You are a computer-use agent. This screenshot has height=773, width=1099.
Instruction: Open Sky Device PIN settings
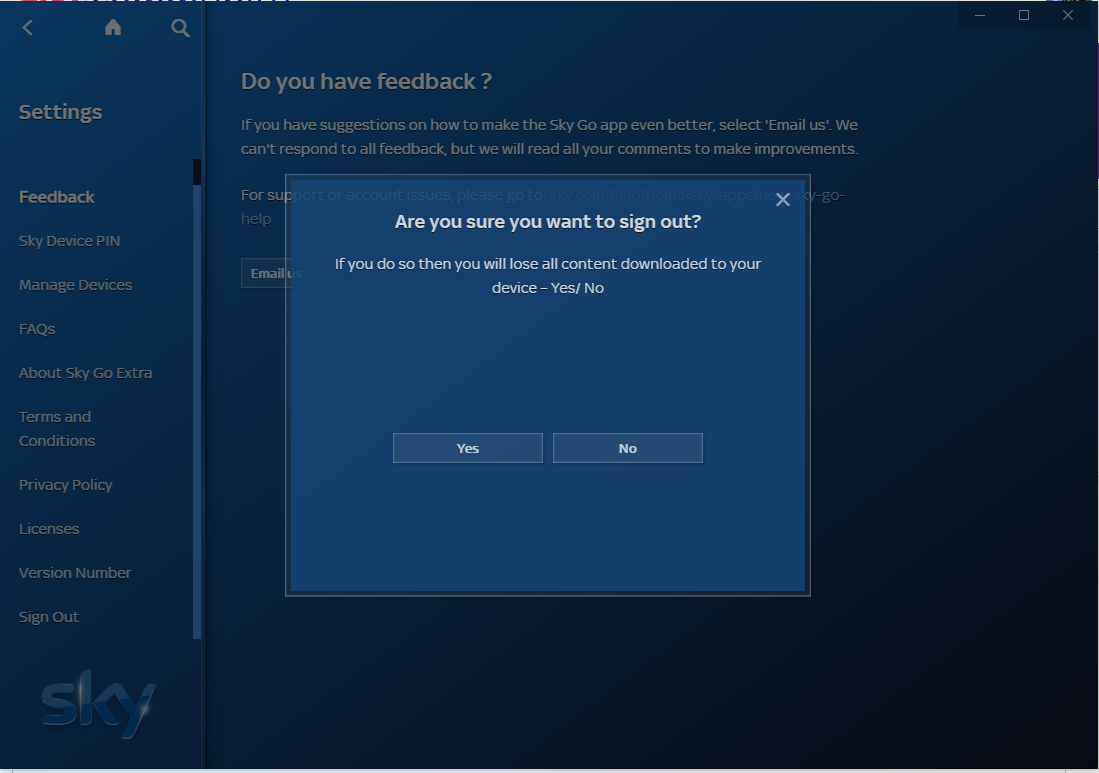[69, 241]
